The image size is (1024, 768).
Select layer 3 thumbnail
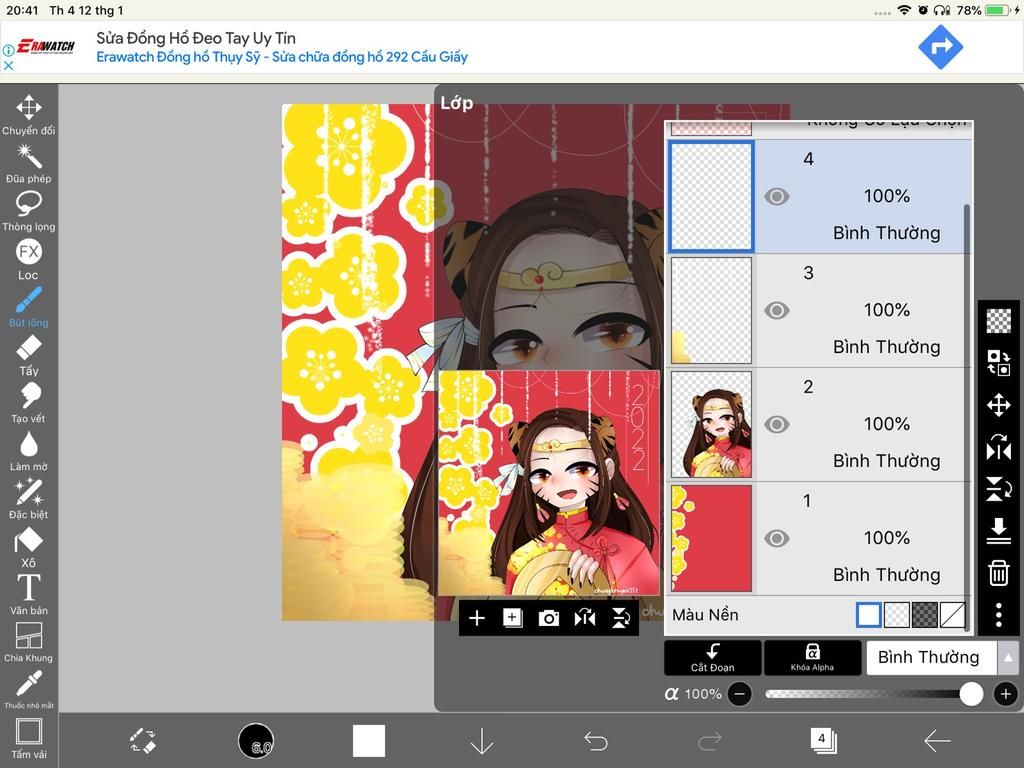[712, 310]
